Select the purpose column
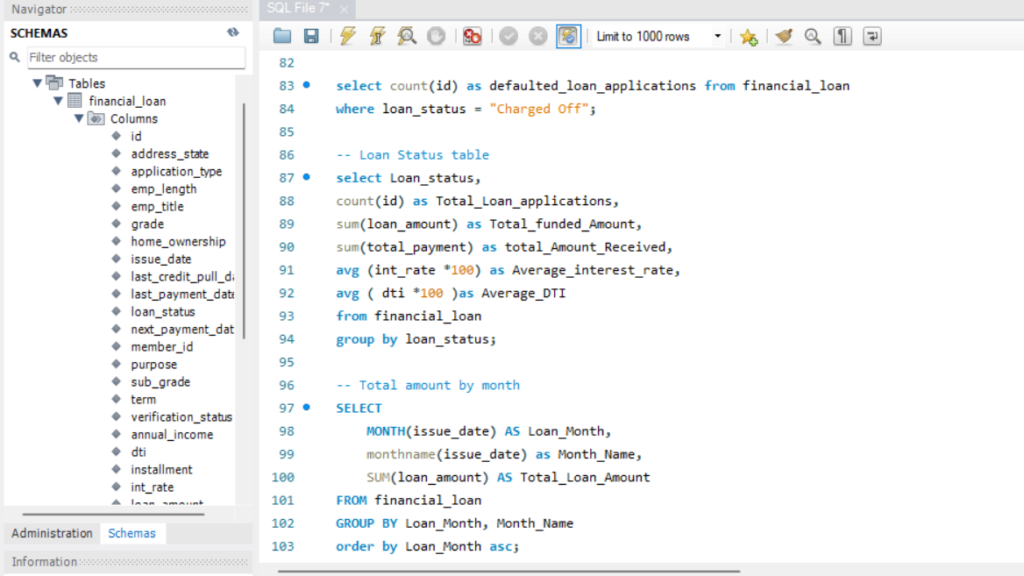Screen dimensions: 1024x576 click(x=153, y=364)
